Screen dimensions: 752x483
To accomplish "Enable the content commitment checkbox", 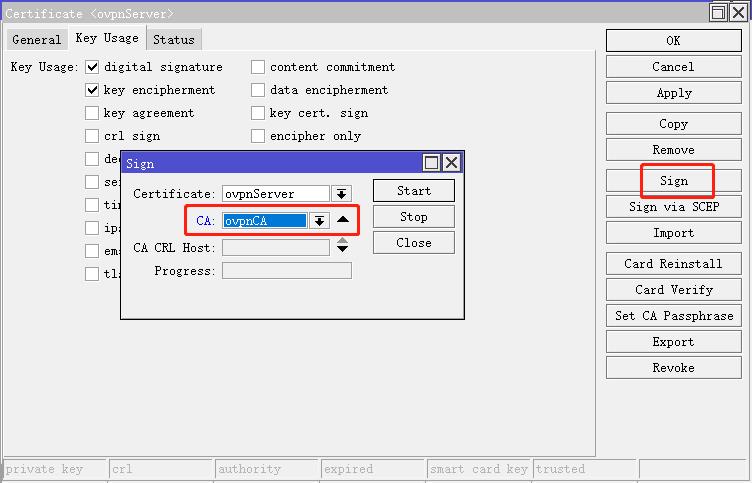I will pyautogui.click(x=258, y=67).
